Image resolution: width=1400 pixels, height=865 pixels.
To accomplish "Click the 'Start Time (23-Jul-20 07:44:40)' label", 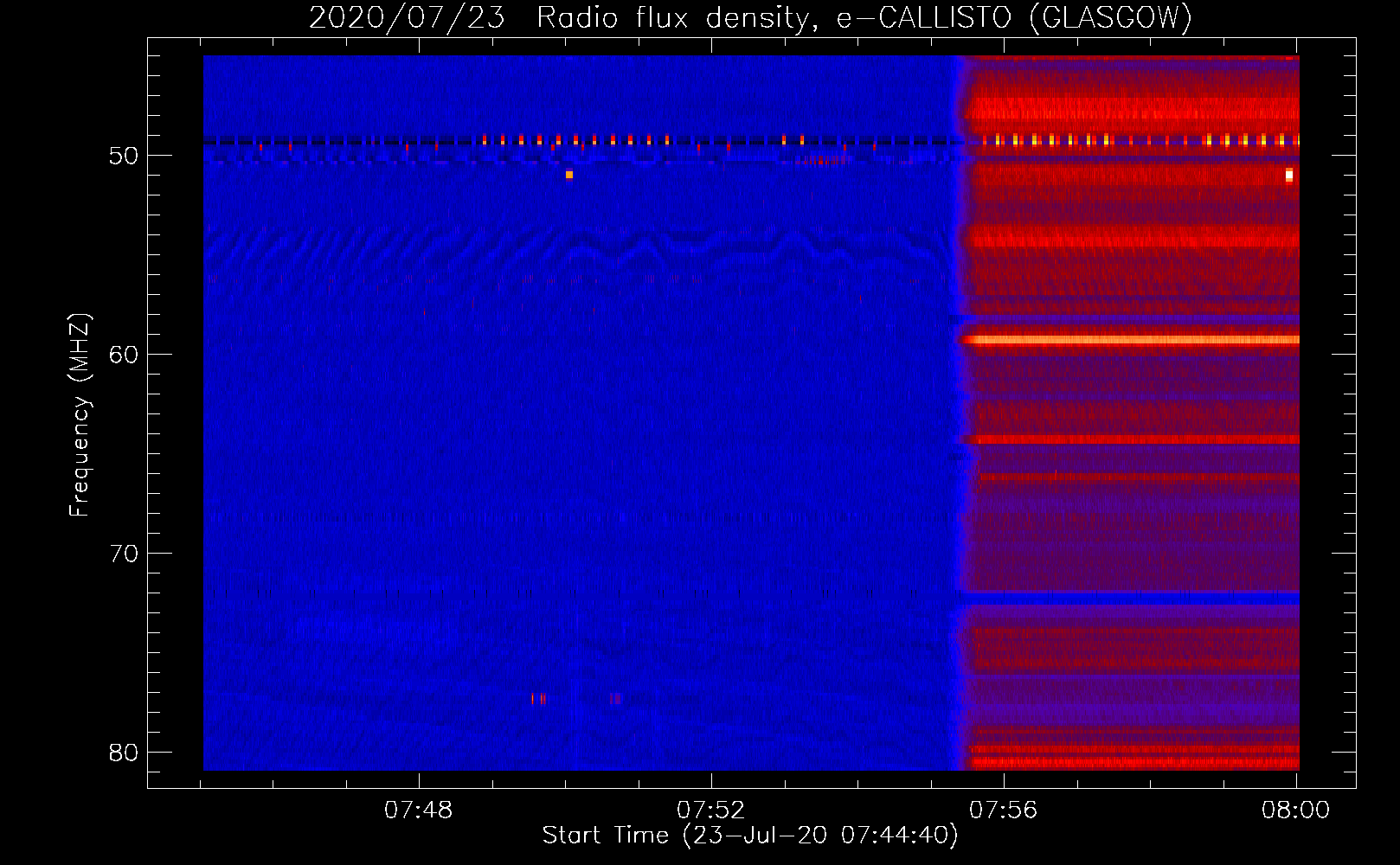I will [x=750, y=836].
